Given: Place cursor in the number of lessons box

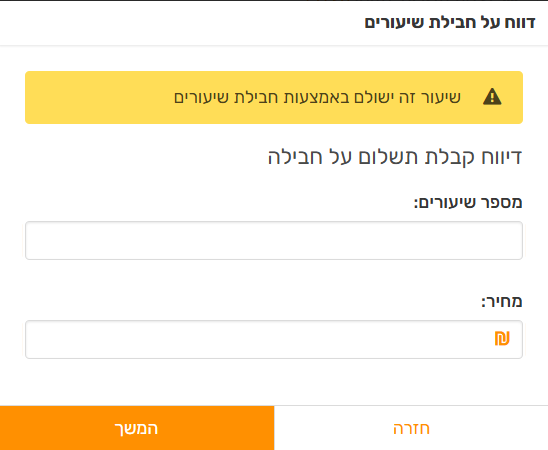Looking at the screenshot, I should tap(274, 240).
